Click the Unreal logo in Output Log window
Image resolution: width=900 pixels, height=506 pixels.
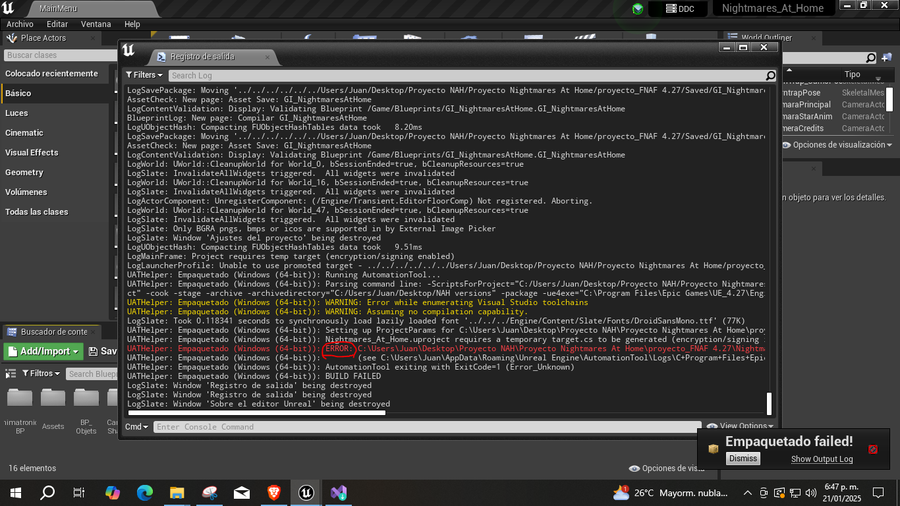[x=129, y=50]
